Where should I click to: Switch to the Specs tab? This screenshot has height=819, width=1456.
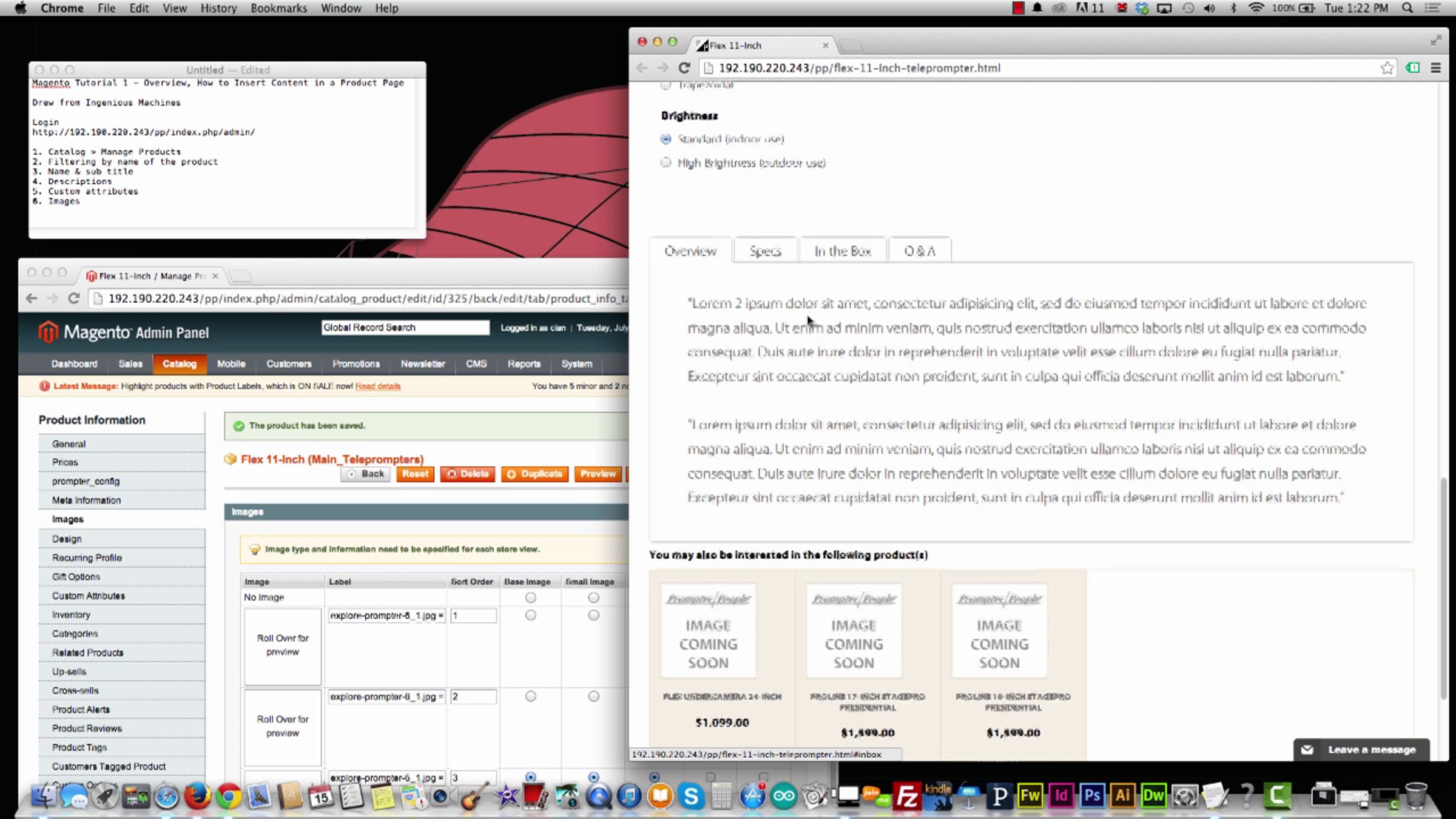[x=765, y=251]
